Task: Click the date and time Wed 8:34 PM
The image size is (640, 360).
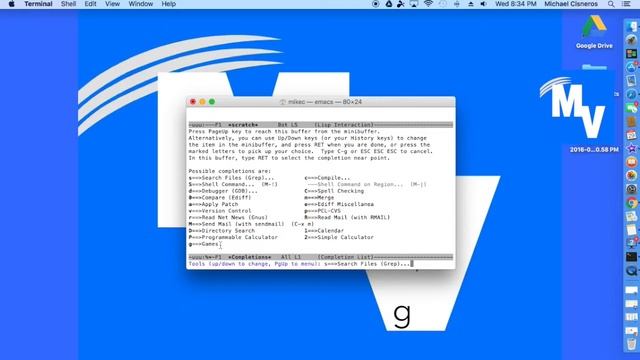Action: (x=516, y=4)
